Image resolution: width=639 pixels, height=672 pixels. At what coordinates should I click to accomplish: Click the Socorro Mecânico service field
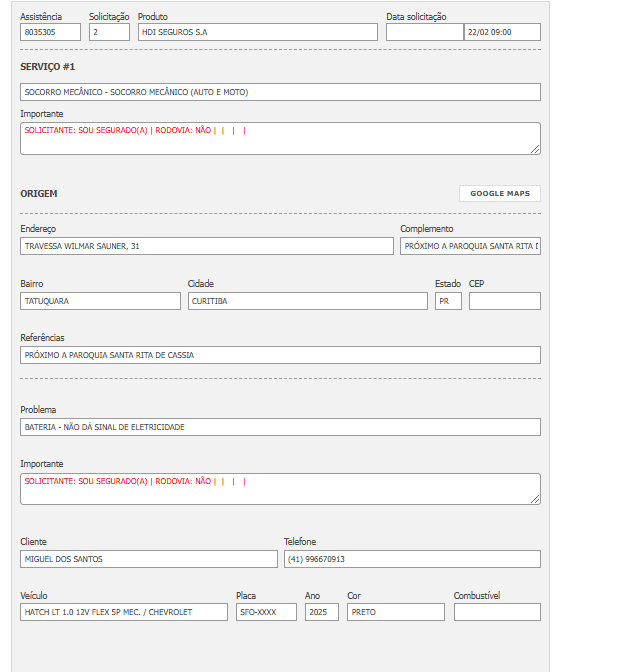click(280, 92)
